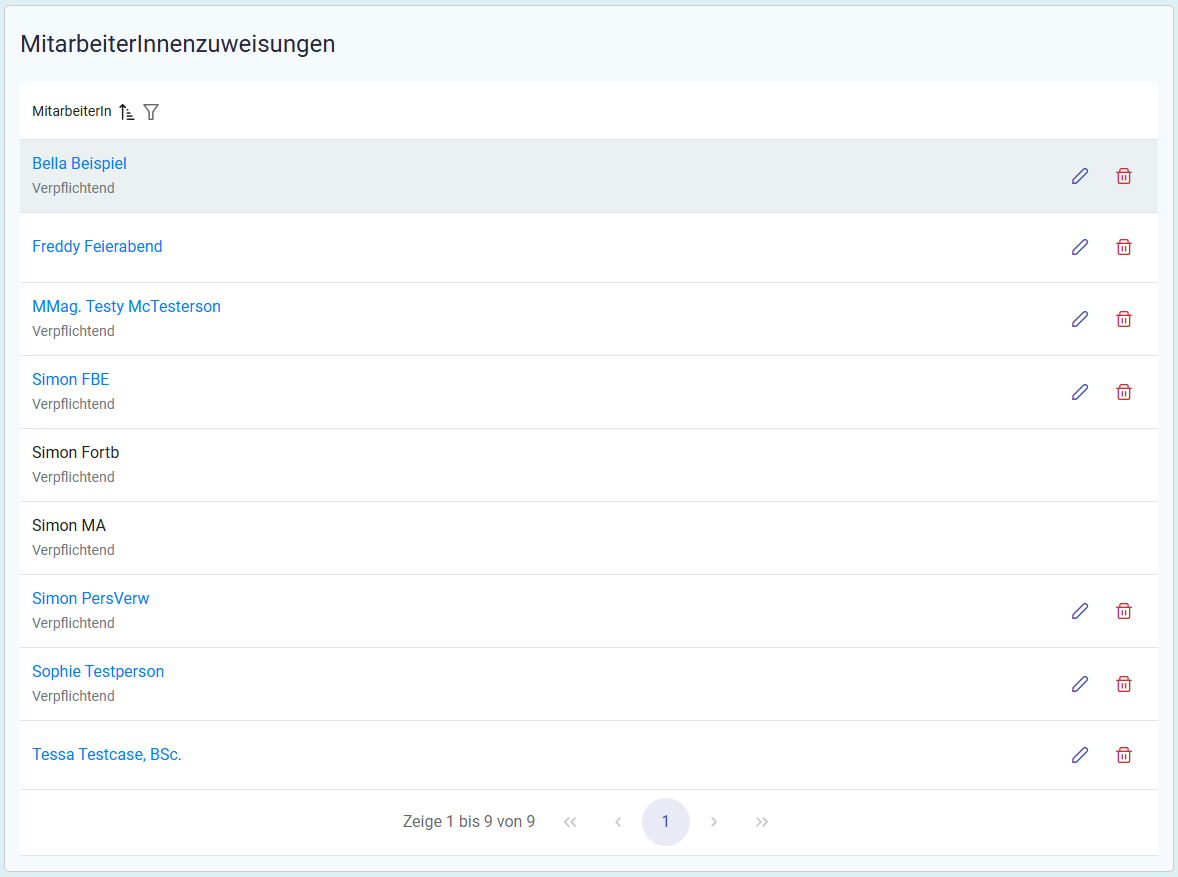Click the edit pencil for Bella Beispiel
Screen dimensions: 1178x877
click(x=1079, y=176)
